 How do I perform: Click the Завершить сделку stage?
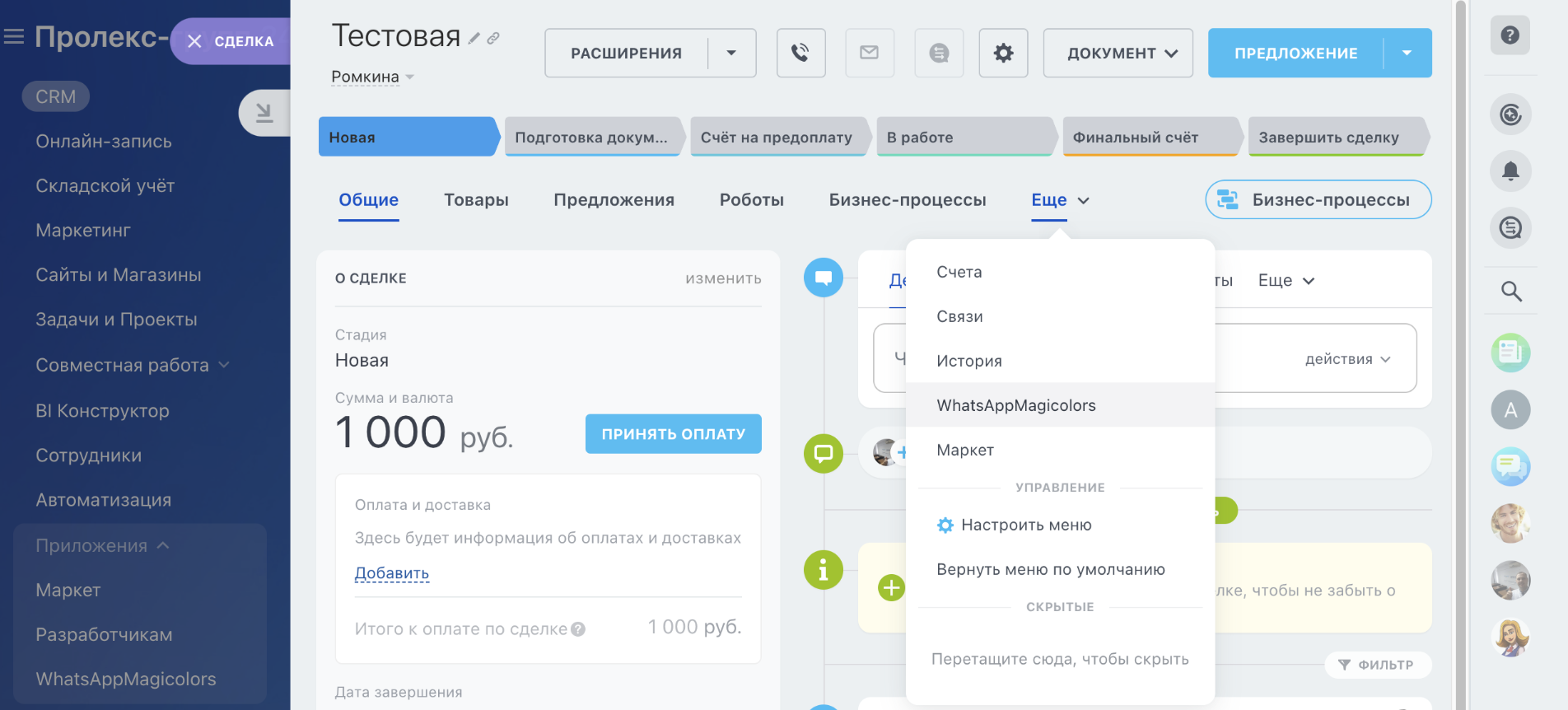[x=1337, y=137]
